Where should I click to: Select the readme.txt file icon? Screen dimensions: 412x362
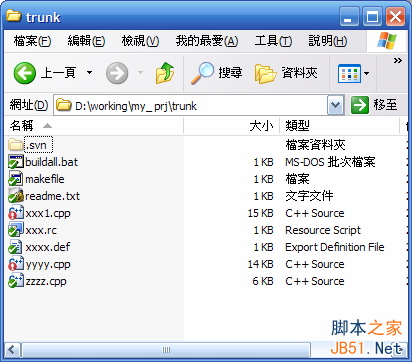pyautogui.click(x=15, y=196)
